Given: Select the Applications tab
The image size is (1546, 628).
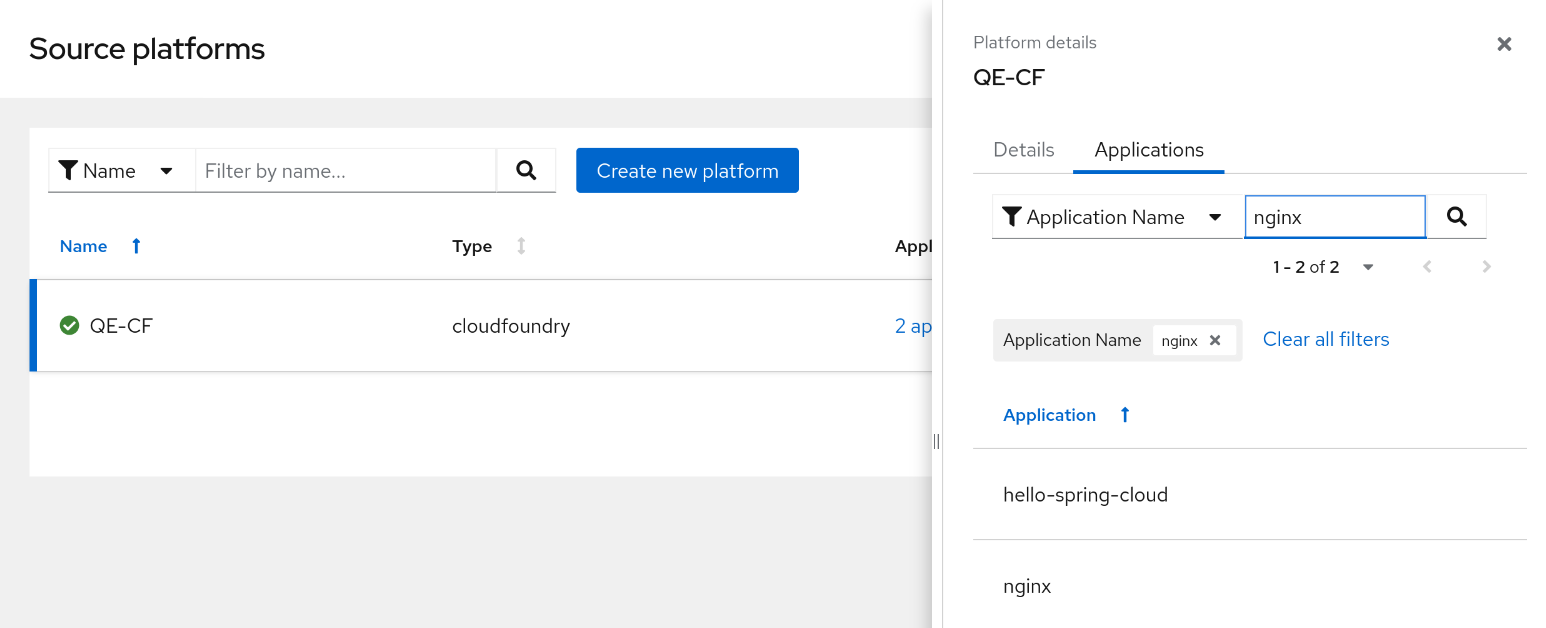Looking at the screenshot, I should (1149, 150).
